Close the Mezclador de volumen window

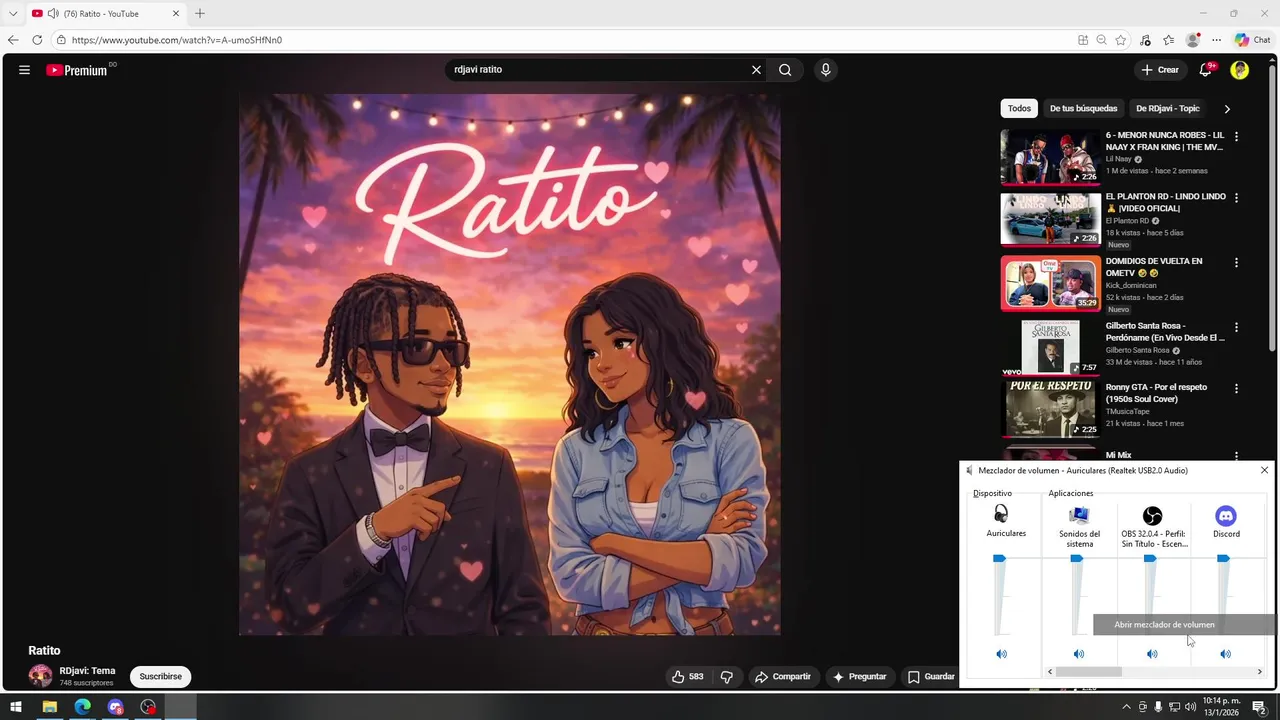pyautogui.click(x=1264, y=470)
